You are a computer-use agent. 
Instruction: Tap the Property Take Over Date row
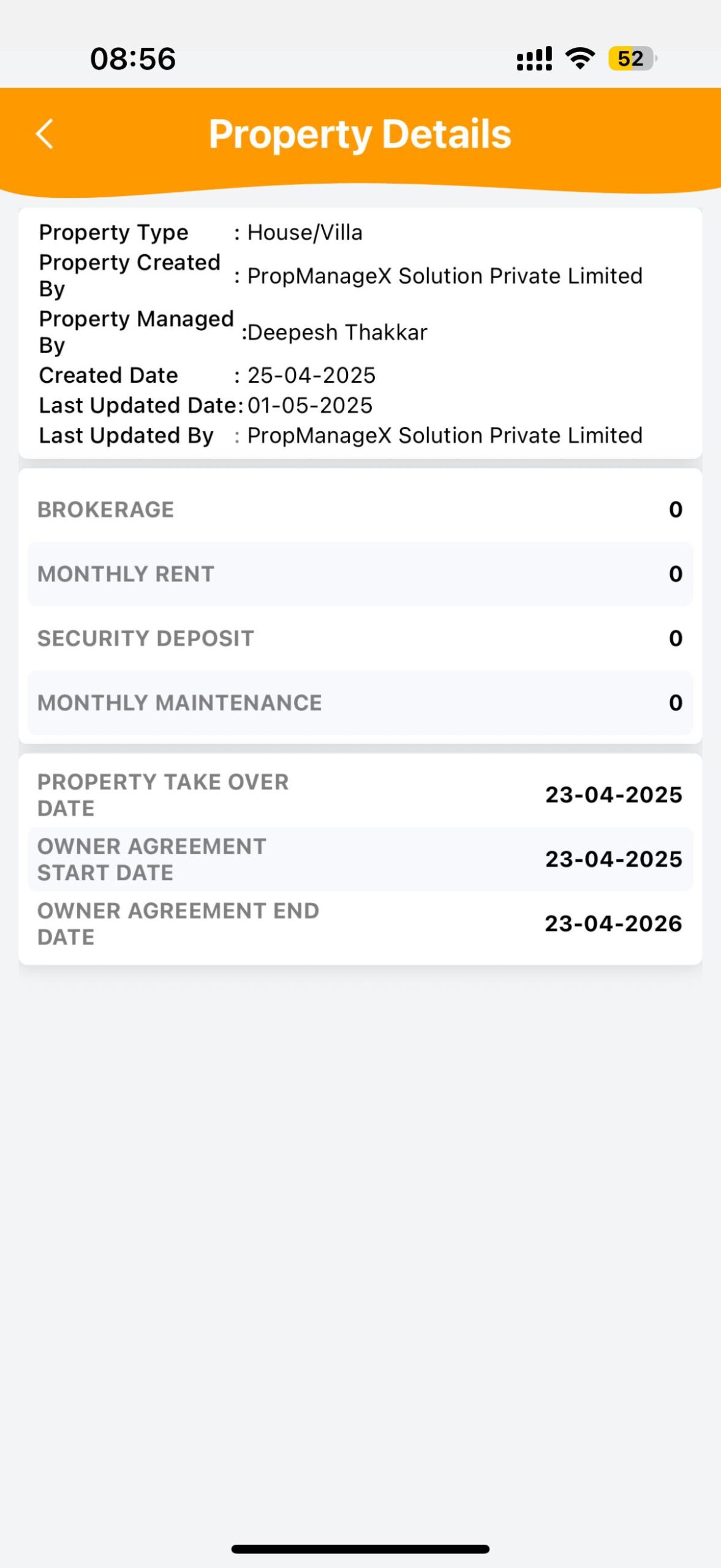click(x=360, y=795)
